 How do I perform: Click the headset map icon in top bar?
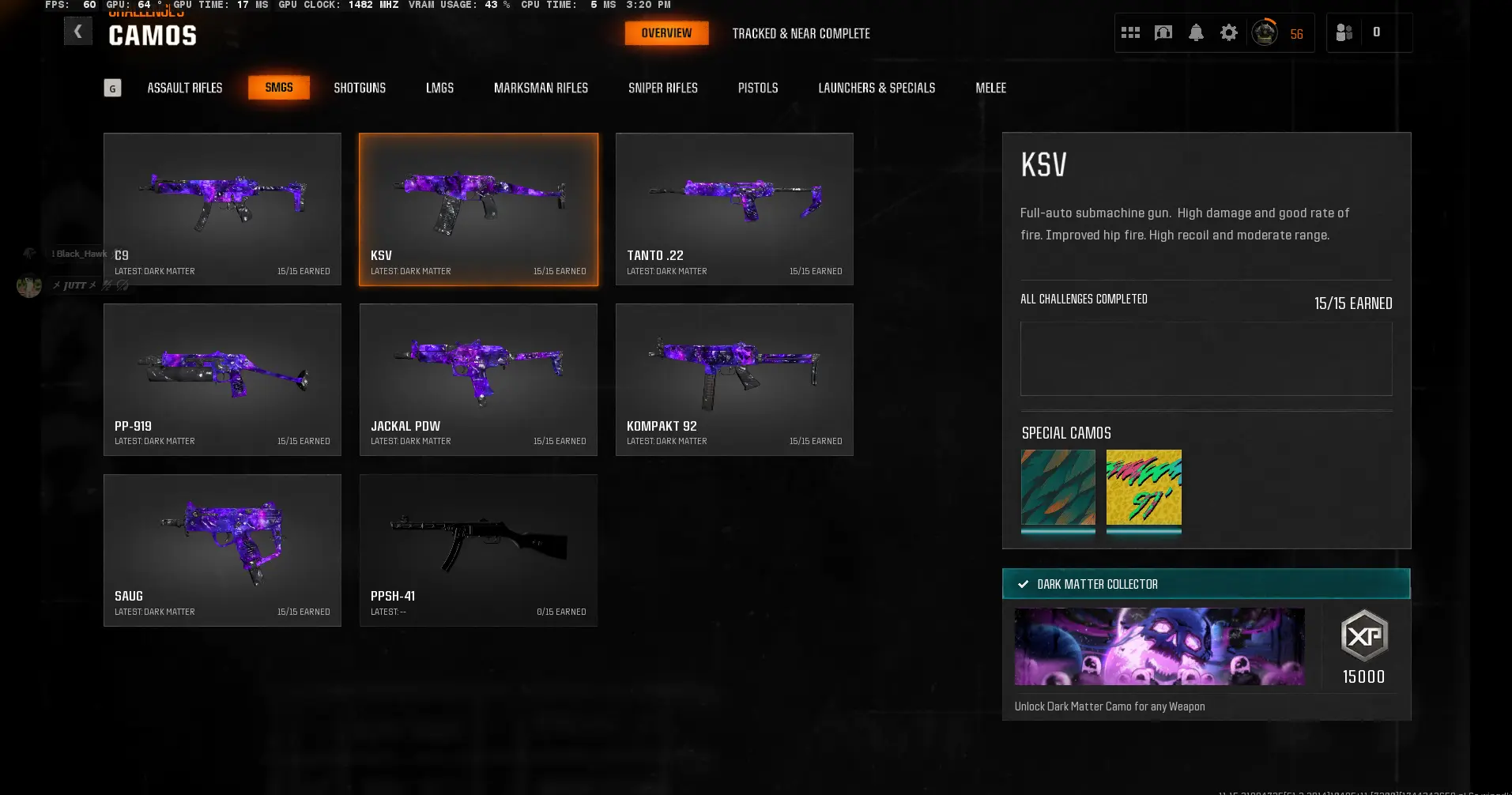(x=1163, y=32)
